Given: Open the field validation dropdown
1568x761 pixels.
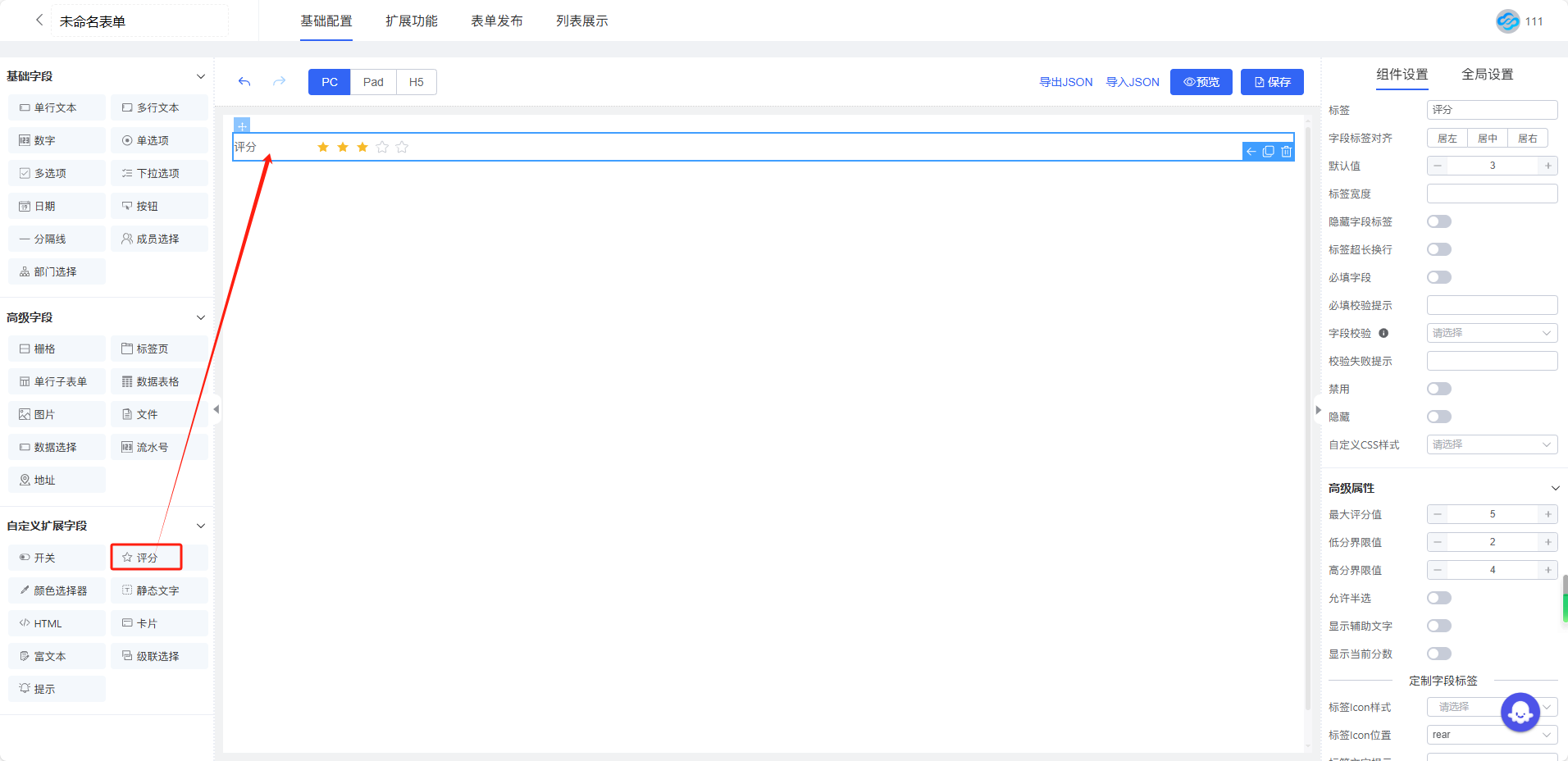Looking at the screenshot, I should (x=1492, y=333).
